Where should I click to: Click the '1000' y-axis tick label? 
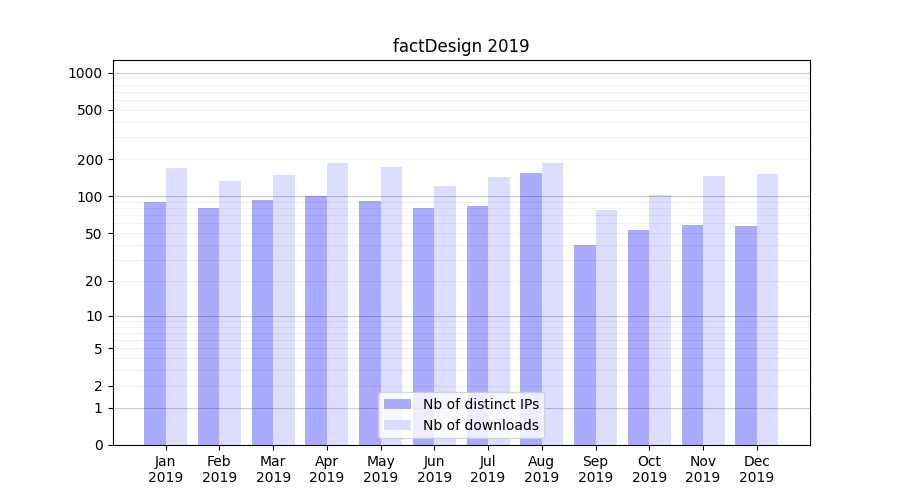click(x=84, y=73)
